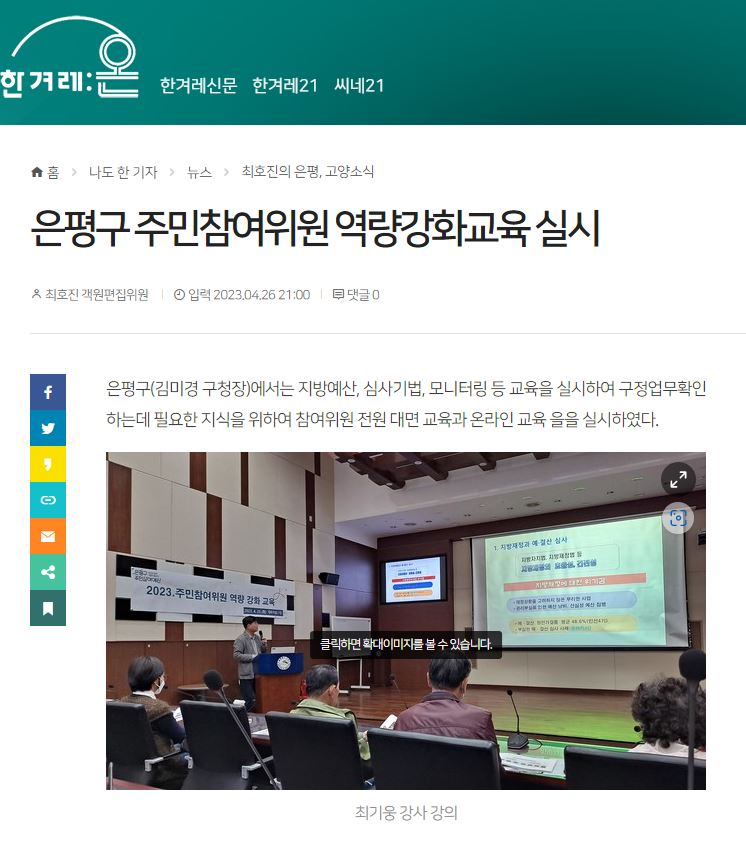Share article on Twitter
The height and width of the screenshot is (850, 746).
point(48,428)
